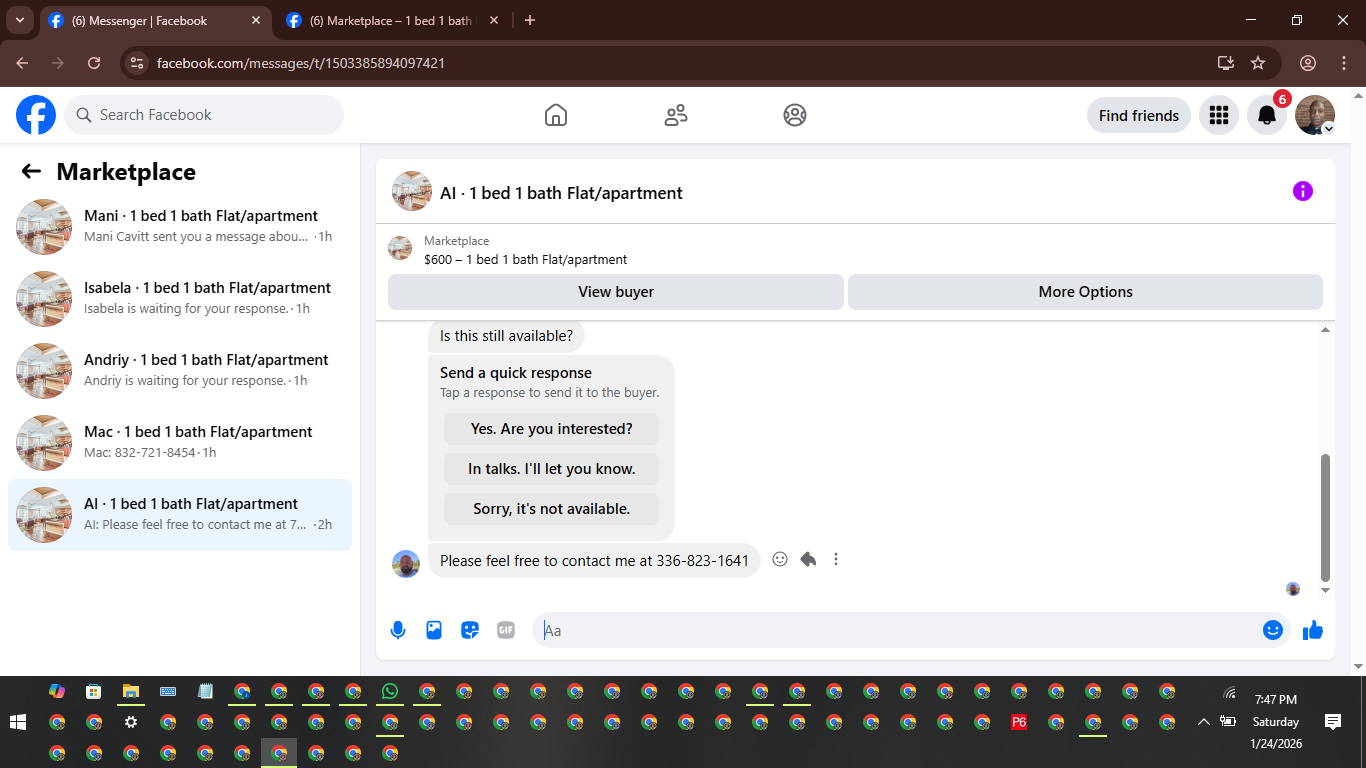Bookmark this page with star icon

click(x=1258, y=63)
